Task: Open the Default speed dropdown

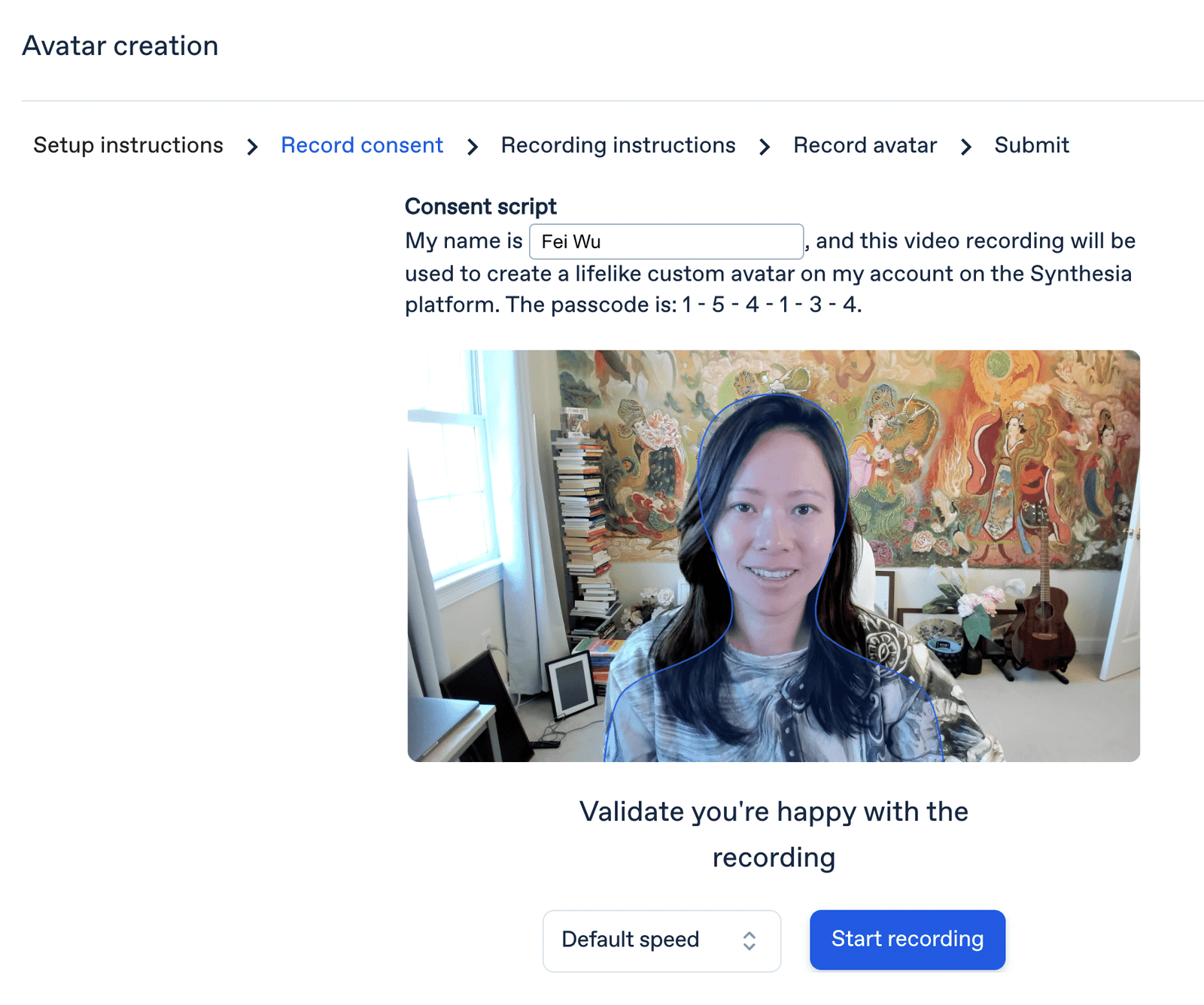Action: [661, 940]
